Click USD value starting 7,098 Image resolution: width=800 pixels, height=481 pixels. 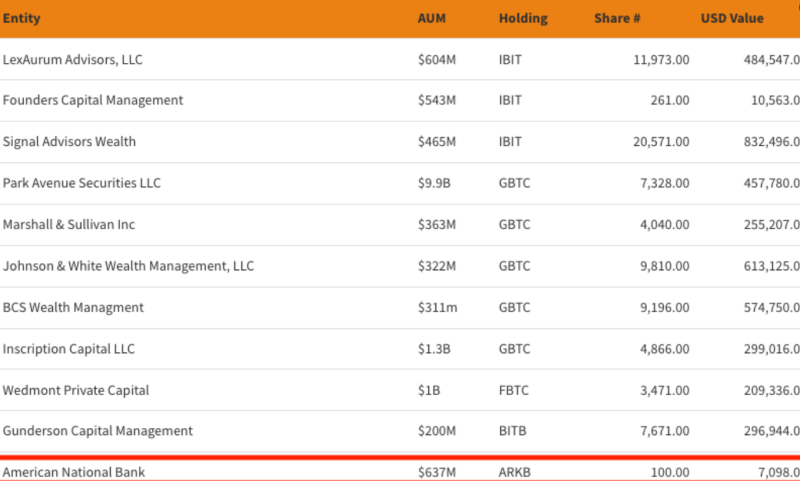click(779, 472)
